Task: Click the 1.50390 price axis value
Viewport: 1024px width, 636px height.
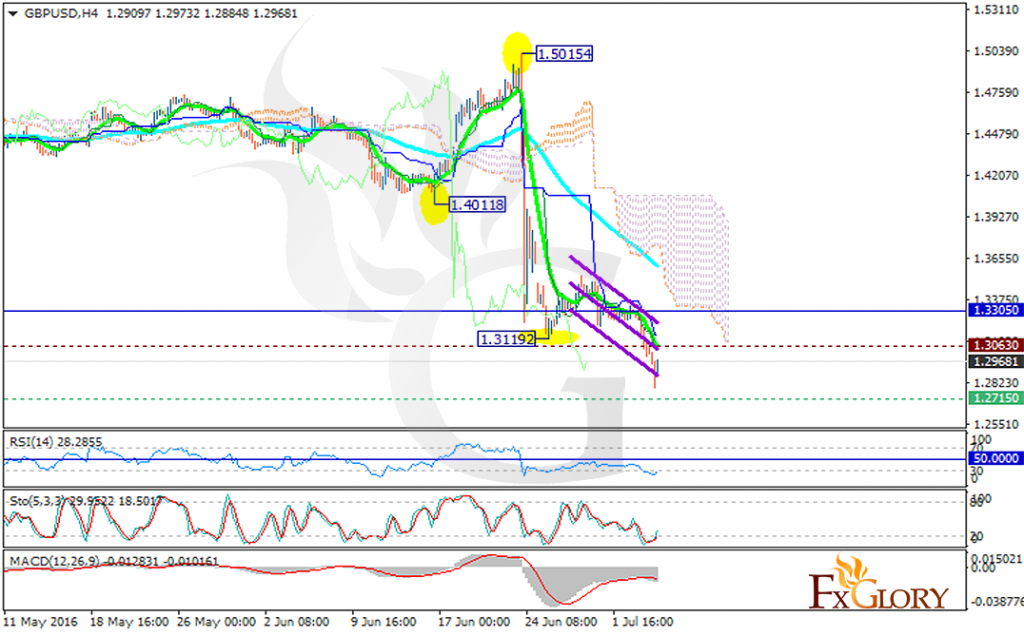Action: pos(996,51)
